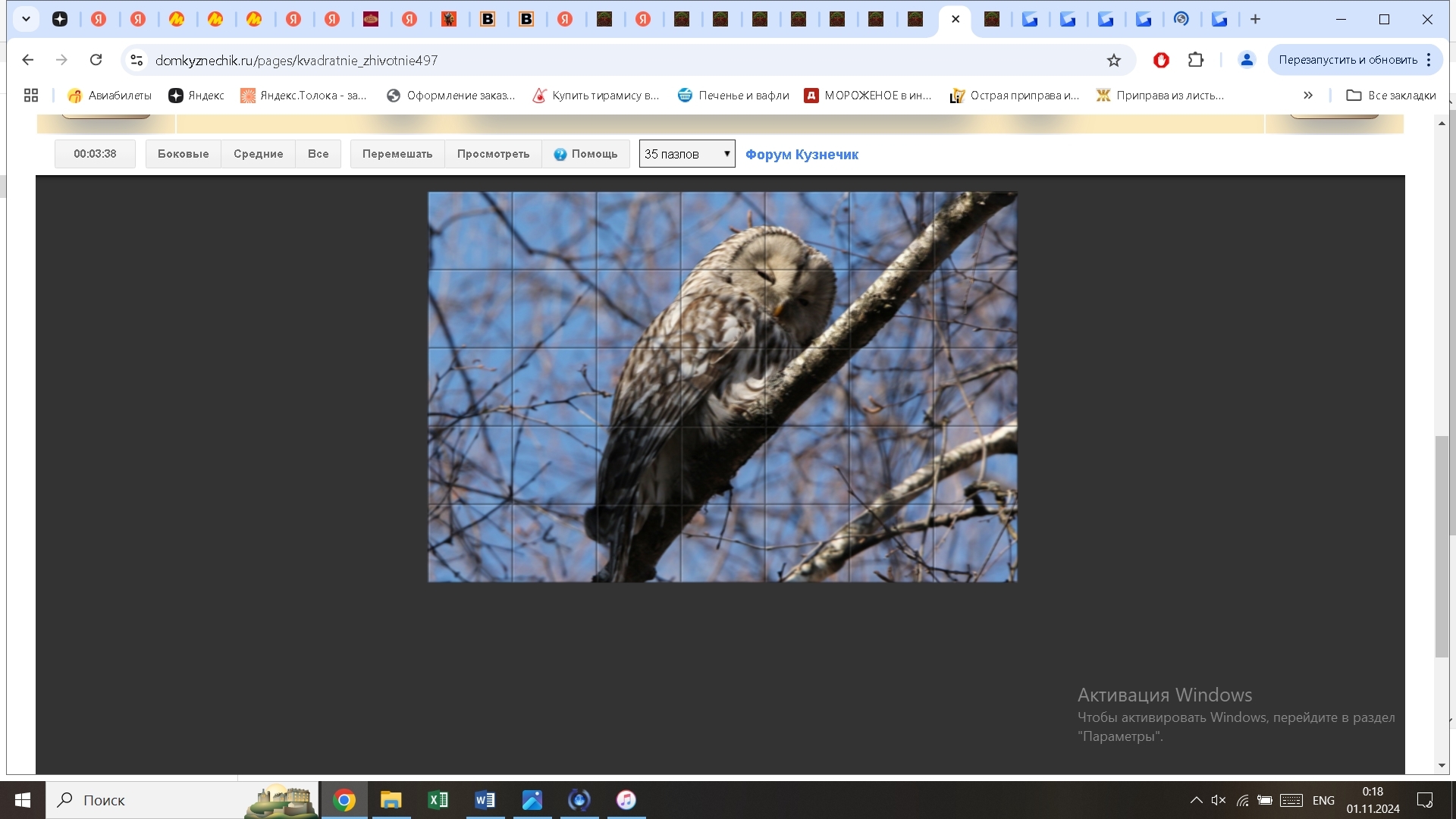Open the Оформление заказ... bookmark

450,96
